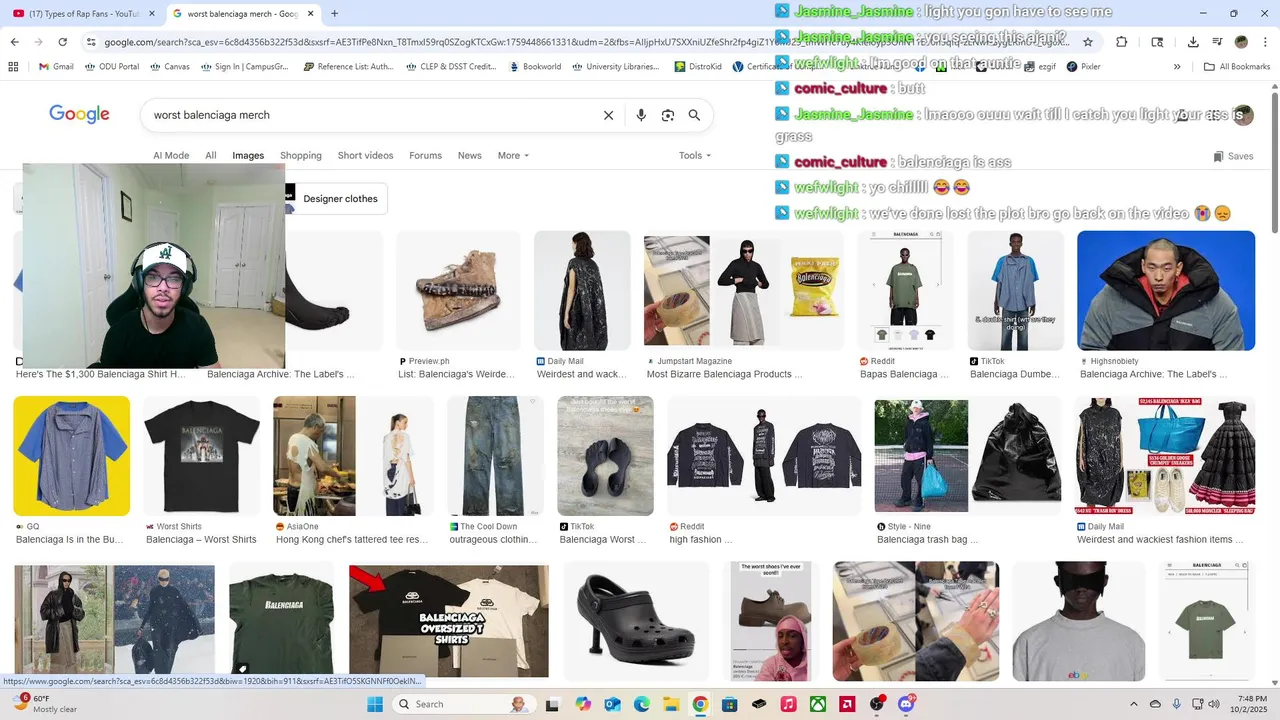Open the black high-heel Crocs image
The image size is (1280, 720).
pyautogui.click(x=637, y=620)
